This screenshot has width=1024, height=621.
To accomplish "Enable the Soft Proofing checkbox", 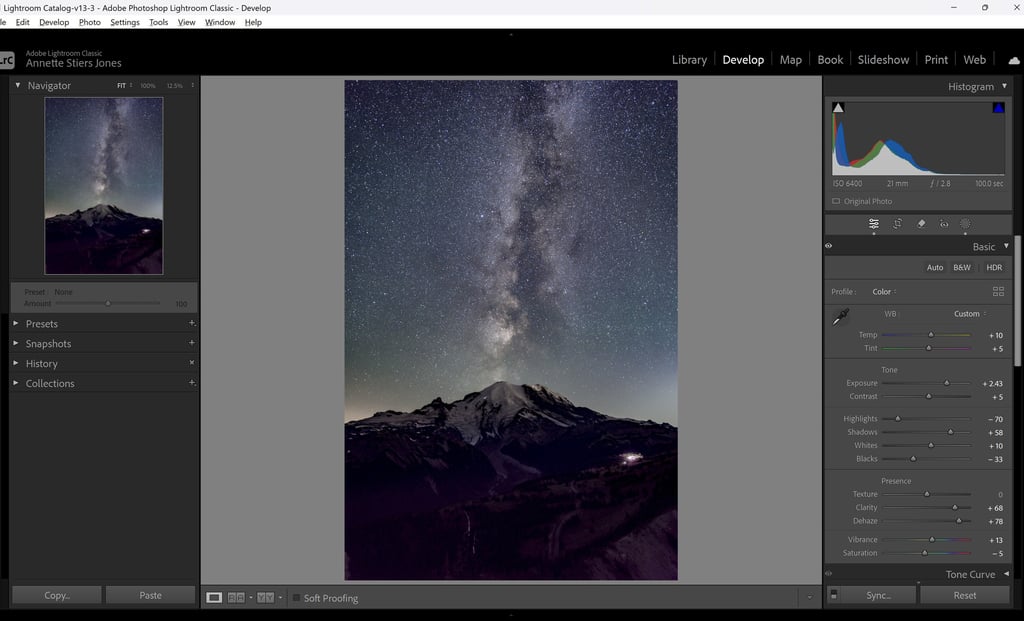I will [x=296, y=597].
